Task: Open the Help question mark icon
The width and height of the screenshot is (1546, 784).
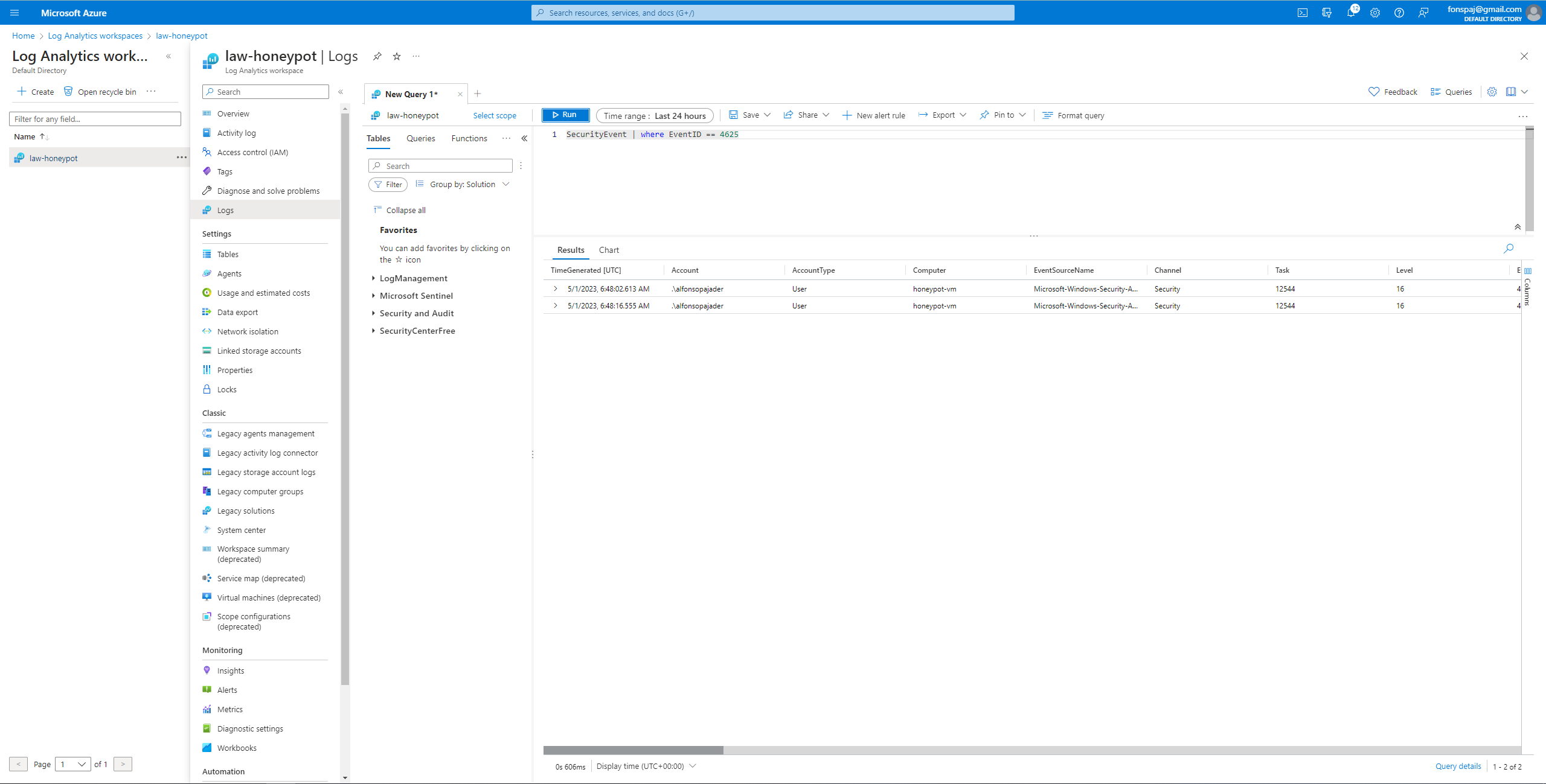Action: point(1399,13)
